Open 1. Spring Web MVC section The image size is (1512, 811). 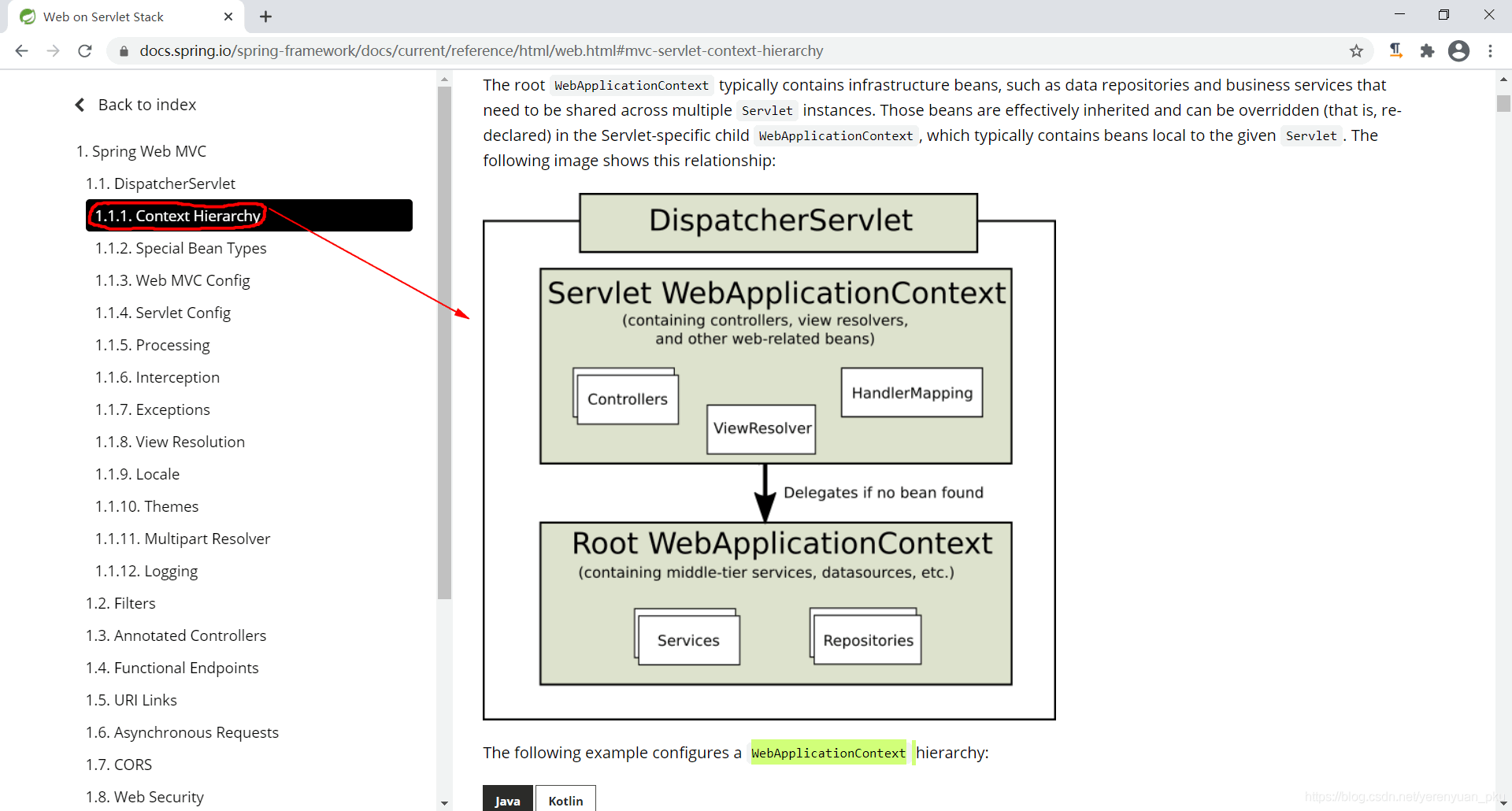pos(141,151)
